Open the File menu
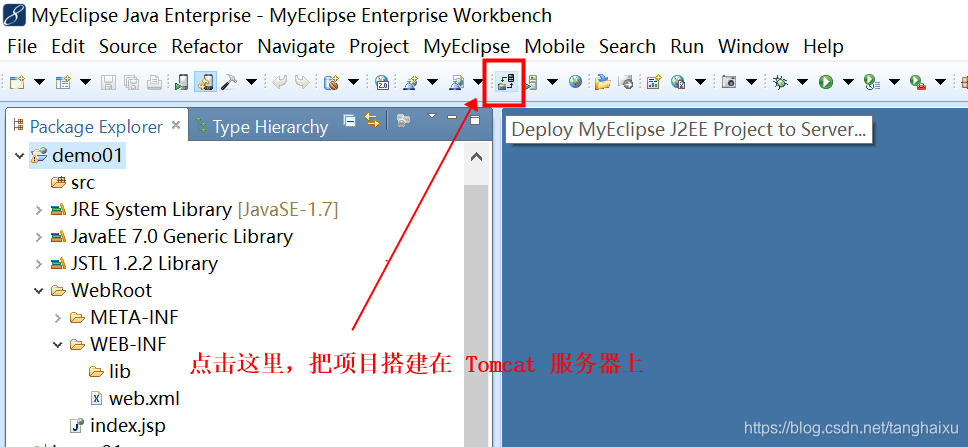The height and width of the screenshot is (447, 968). [22, 47]
